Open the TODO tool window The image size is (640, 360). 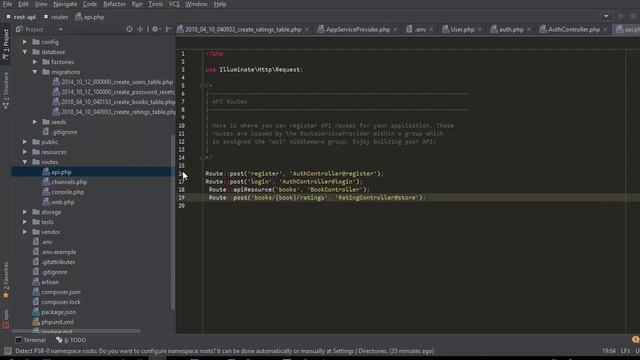71,340
